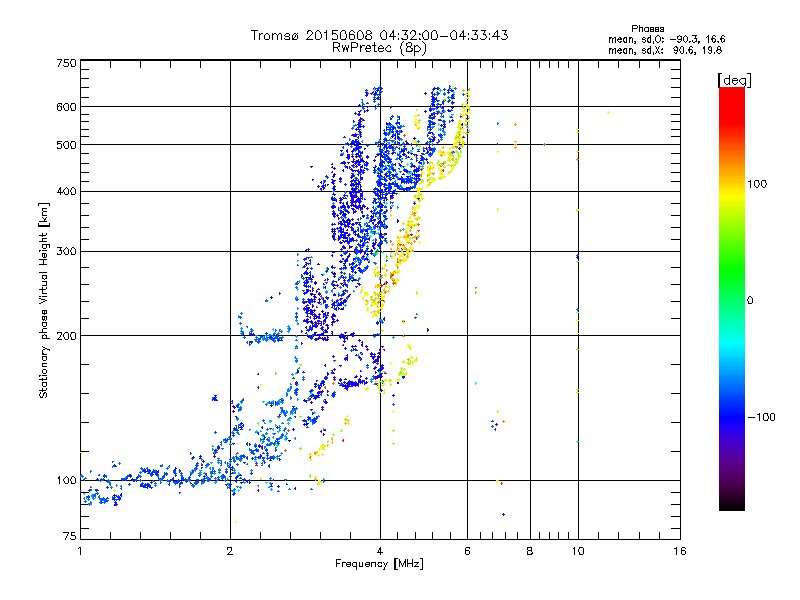The image size is (800, 600).
Task: Click the y-axis tick label "750"
Action: click(x=66, y=63)
